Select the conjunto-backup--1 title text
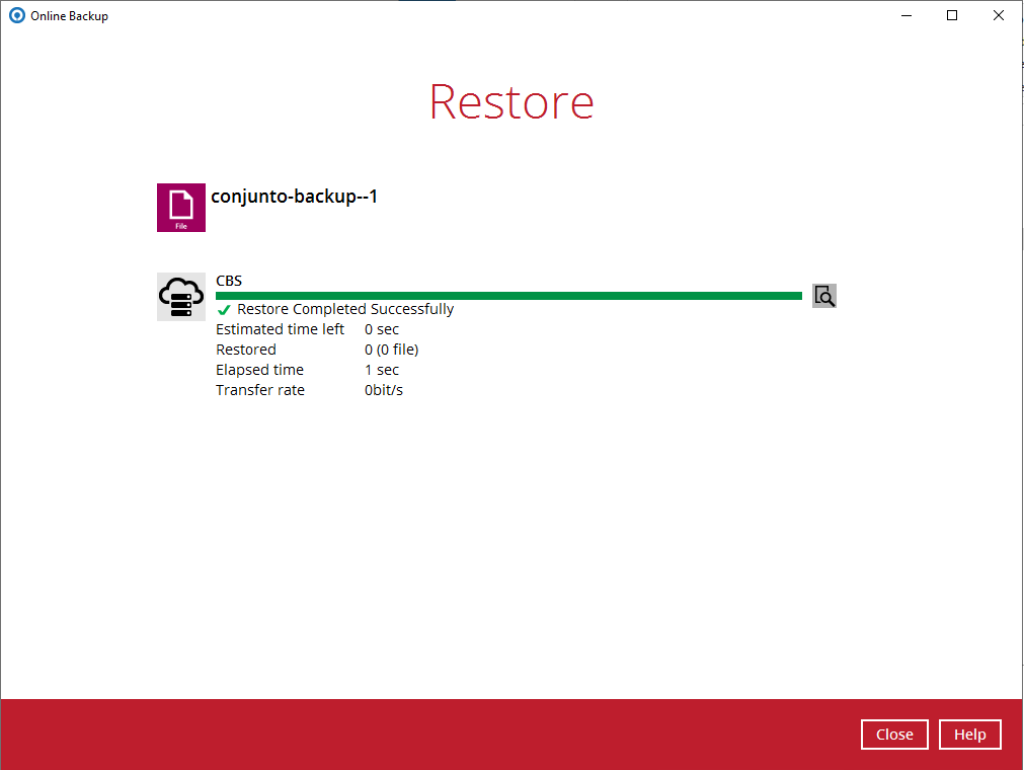The width and height of the screenshot is (1024, 770). 294,197
